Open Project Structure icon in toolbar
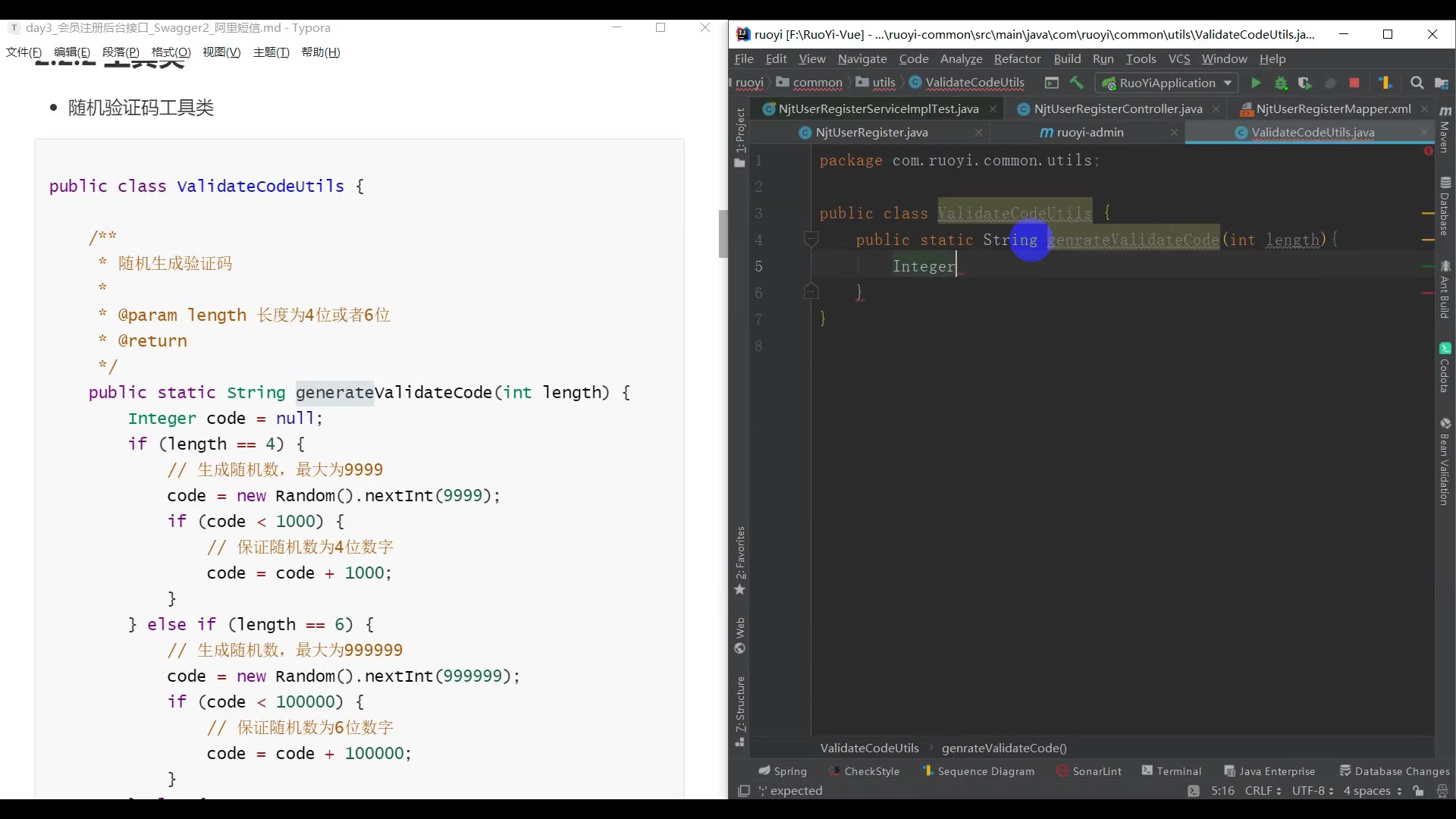1456x819 pixels. pyautogui.click(x=1442, y=83)
